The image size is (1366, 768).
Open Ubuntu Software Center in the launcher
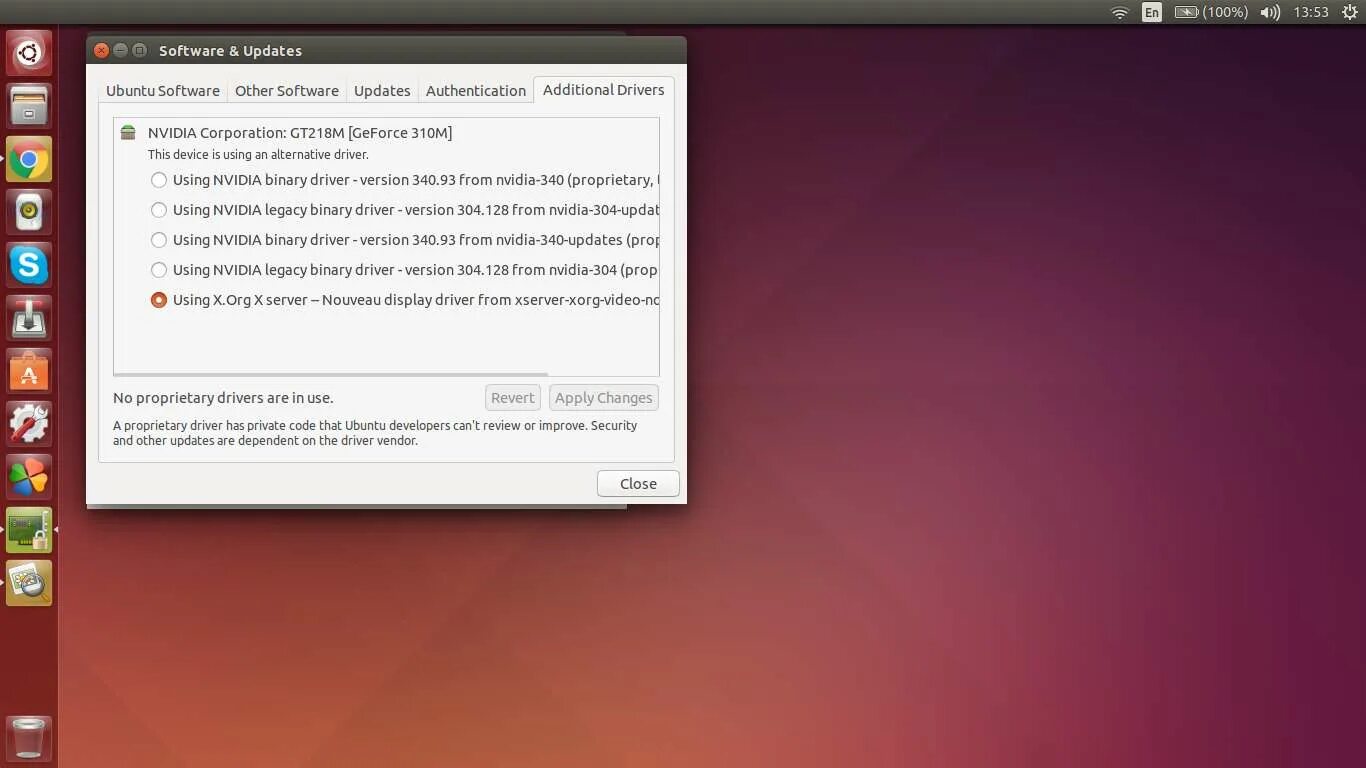(x=29, y=371)
